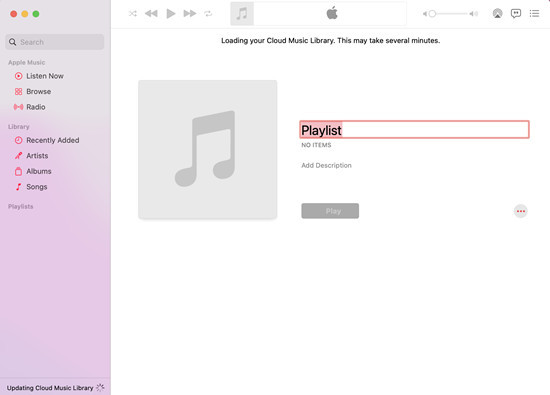Open the playlist more options ellipsis
This screenshot has width=550, height=395.
point(521,211)
